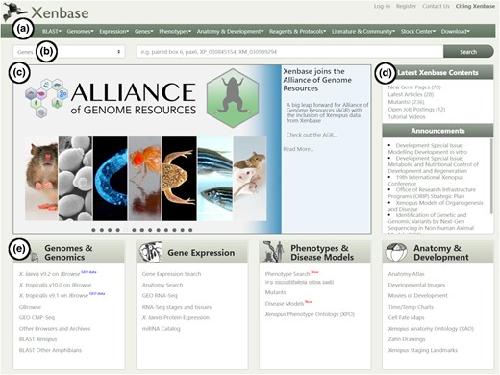Click the green hexagon frog icon
The image size is (500, 375).
point(233,98)
